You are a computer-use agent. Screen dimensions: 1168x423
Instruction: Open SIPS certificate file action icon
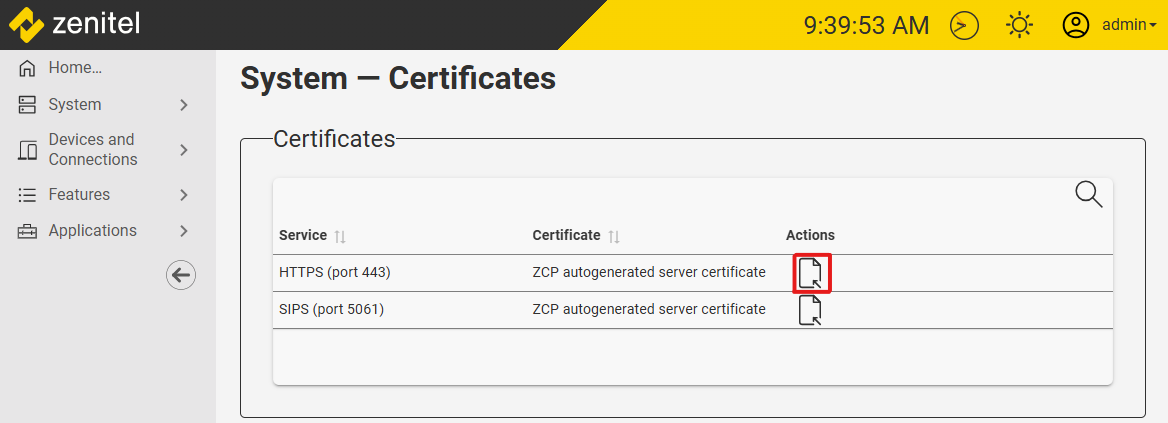[811, 310]
